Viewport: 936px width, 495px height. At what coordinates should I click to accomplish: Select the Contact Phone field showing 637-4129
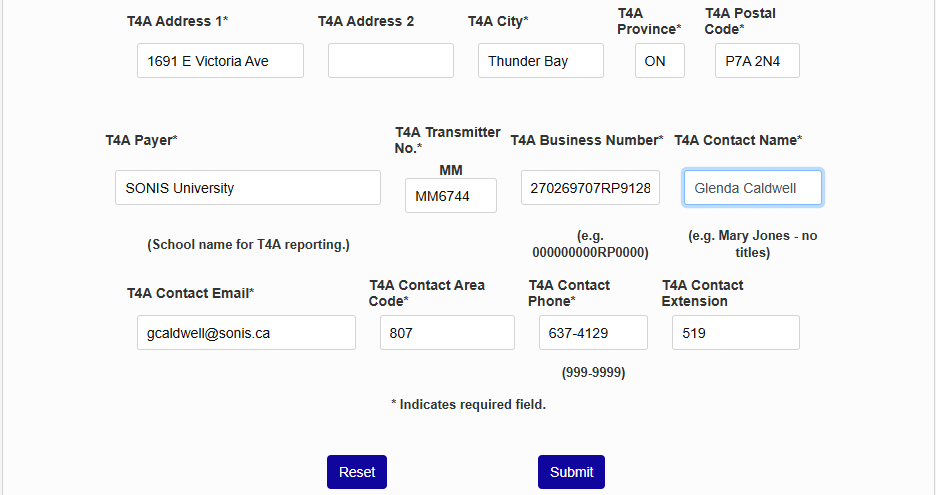[593, 333]
